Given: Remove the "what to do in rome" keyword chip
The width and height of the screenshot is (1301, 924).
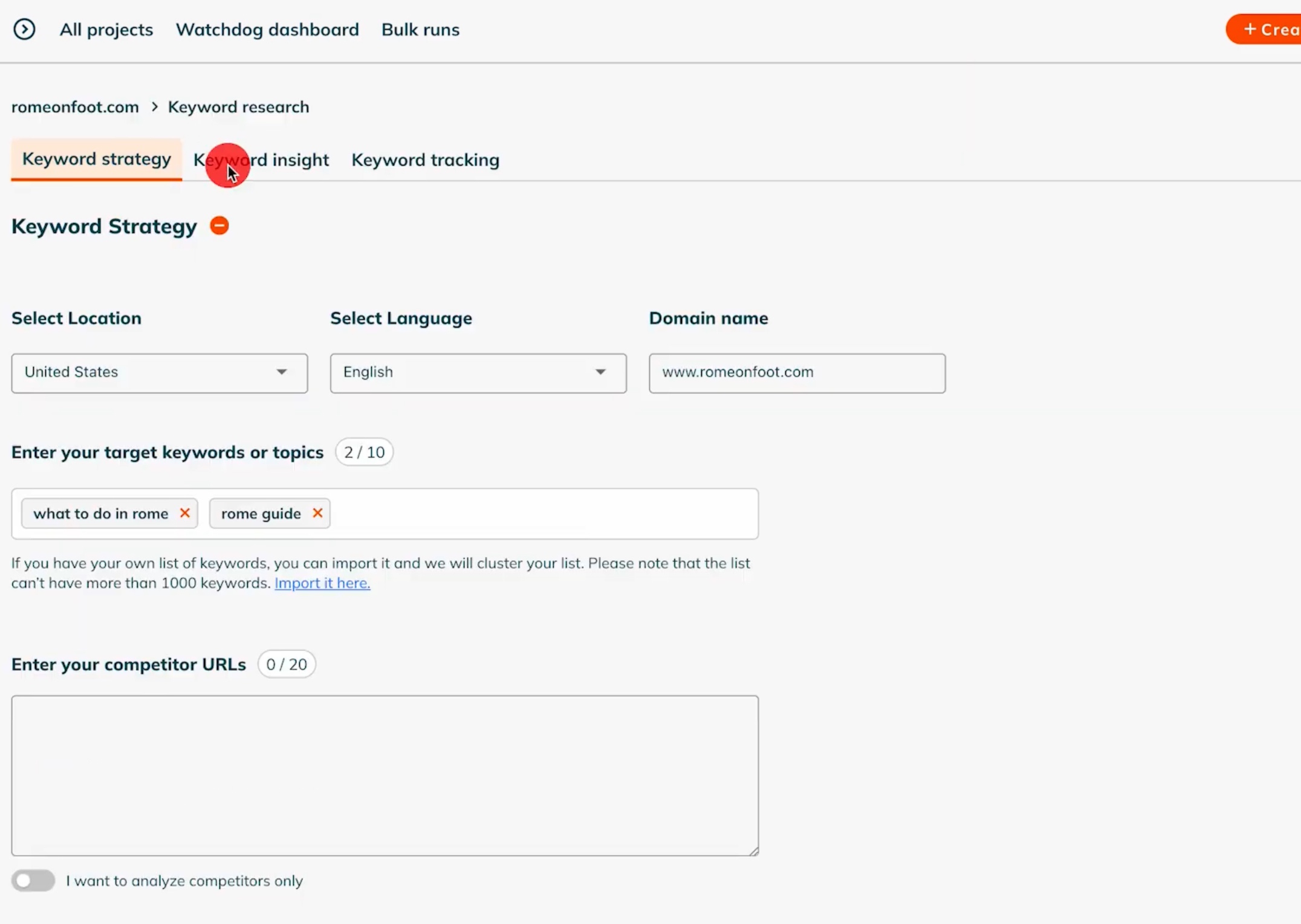Looking at the screenshot, I should 185,513.
